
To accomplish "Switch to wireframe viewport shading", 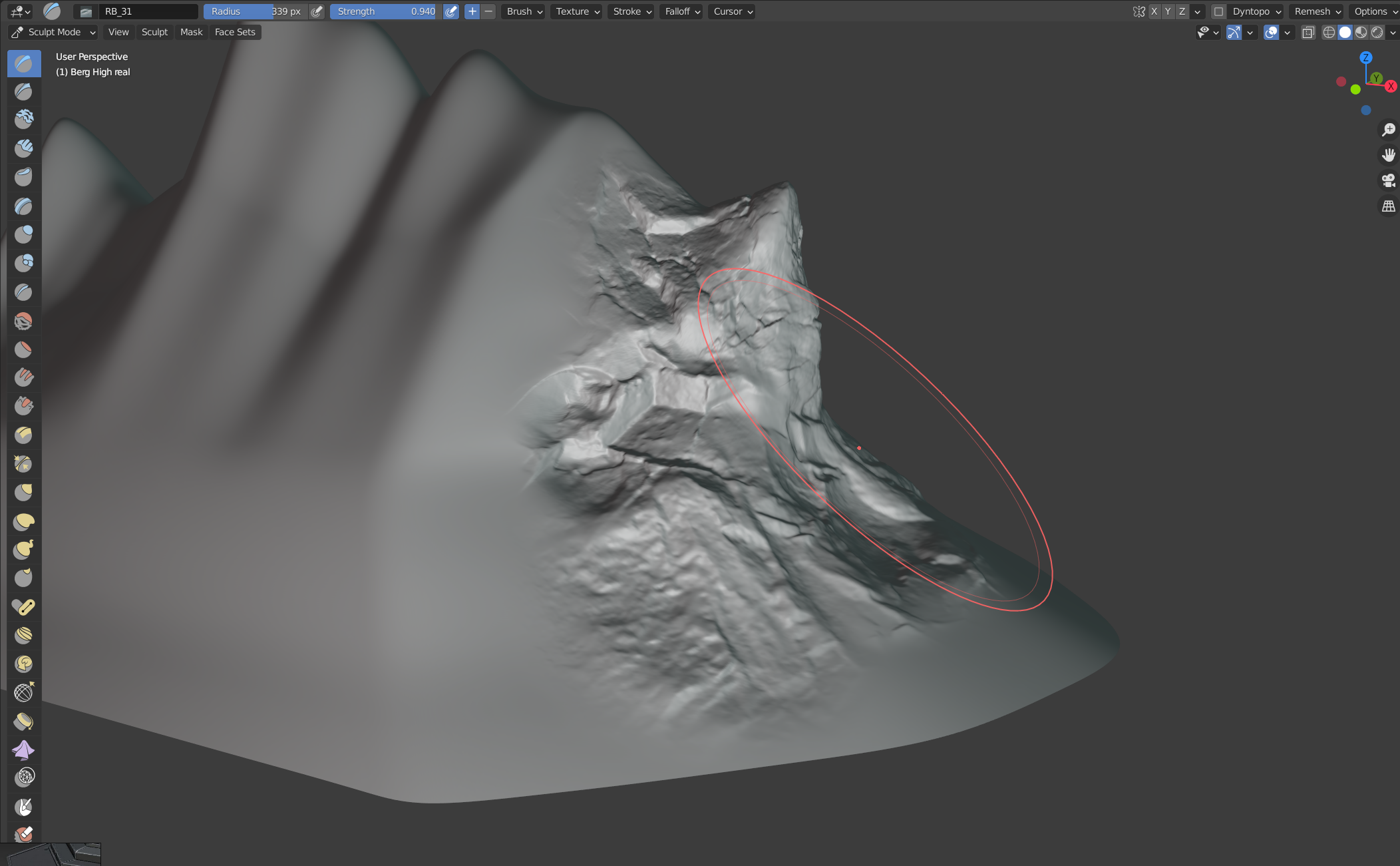I will pyautogui.click(x=1329, y=32).
